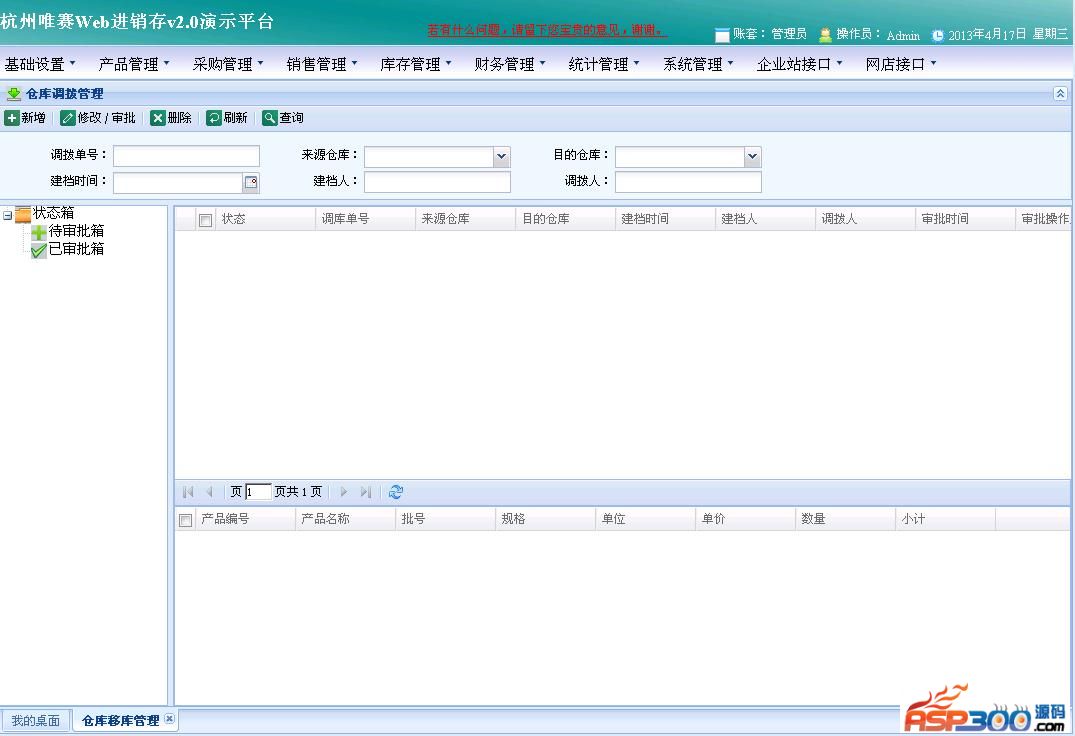Screen dimensions: 1075x736
Task: Click the 查询 search icon
Action: tap(270, 118)
